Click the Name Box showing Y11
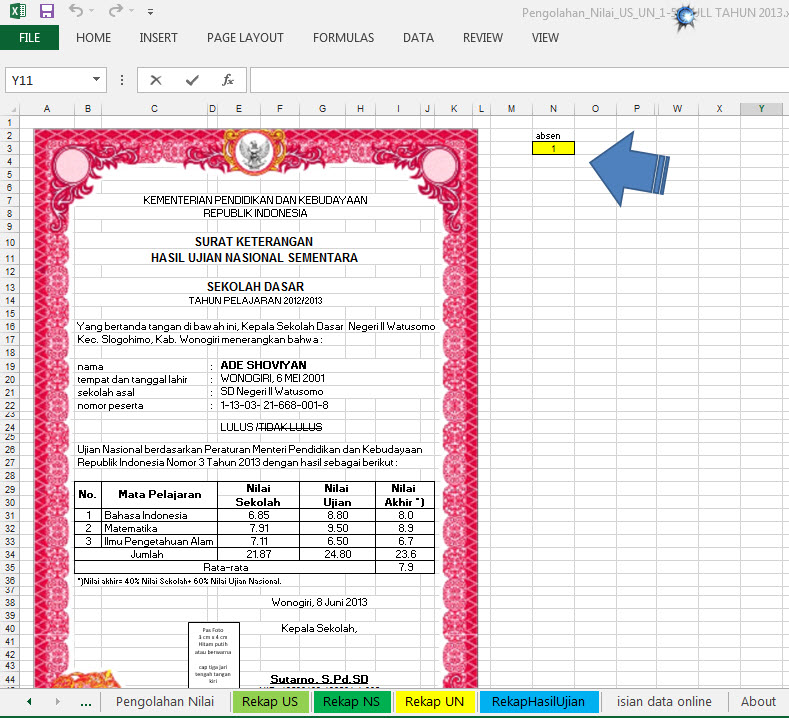This screenshot has width=789, height=718. 48,80
